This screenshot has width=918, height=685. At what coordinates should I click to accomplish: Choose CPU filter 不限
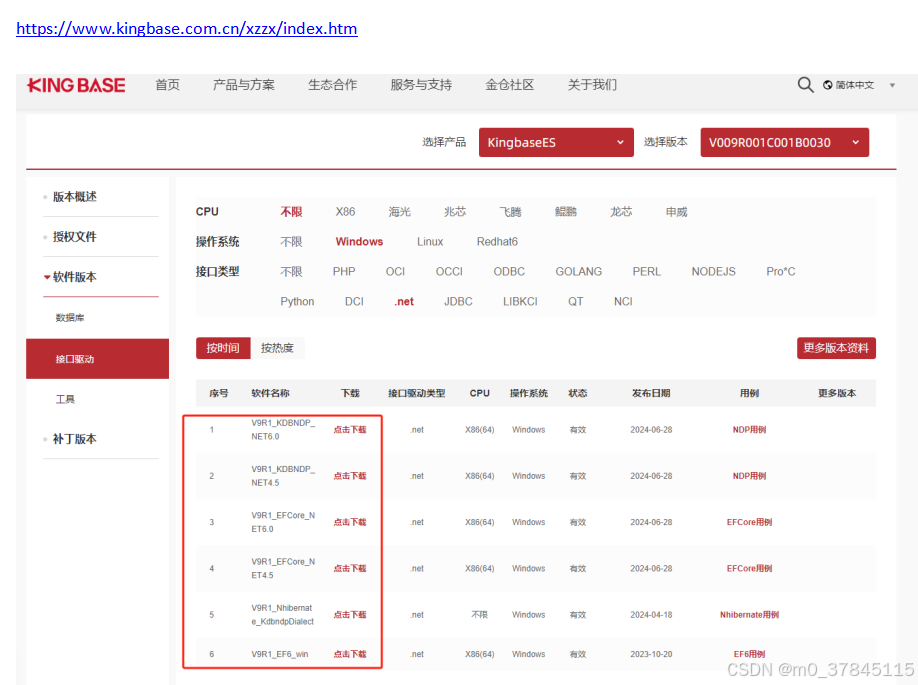291,212
